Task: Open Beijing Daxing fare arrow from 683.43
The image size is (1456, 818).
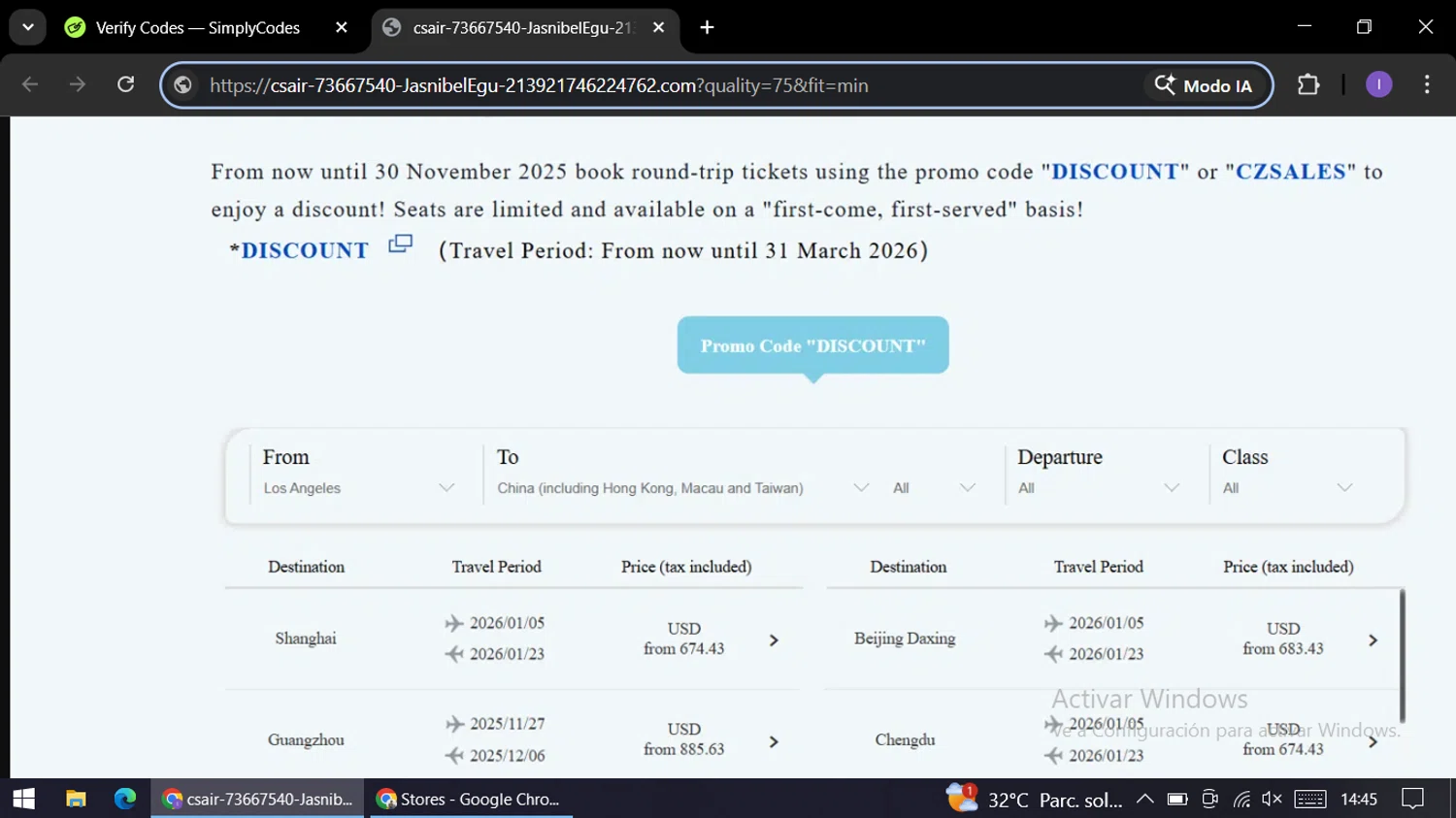Action: pos(1373,640)
